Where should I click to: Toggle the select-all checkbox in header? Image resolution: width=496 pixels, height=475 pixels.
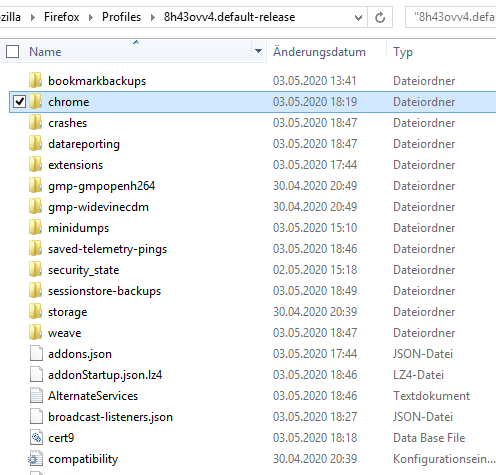point(12,52)
